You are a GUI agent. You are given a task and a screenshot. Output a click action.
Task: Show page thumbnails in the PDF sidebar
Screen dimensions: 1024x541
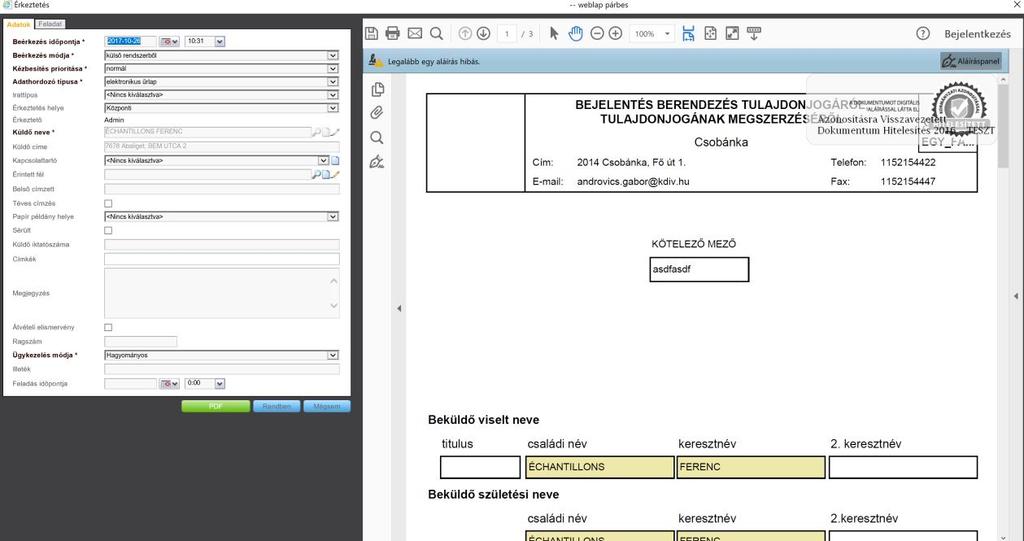coord(377,89)
